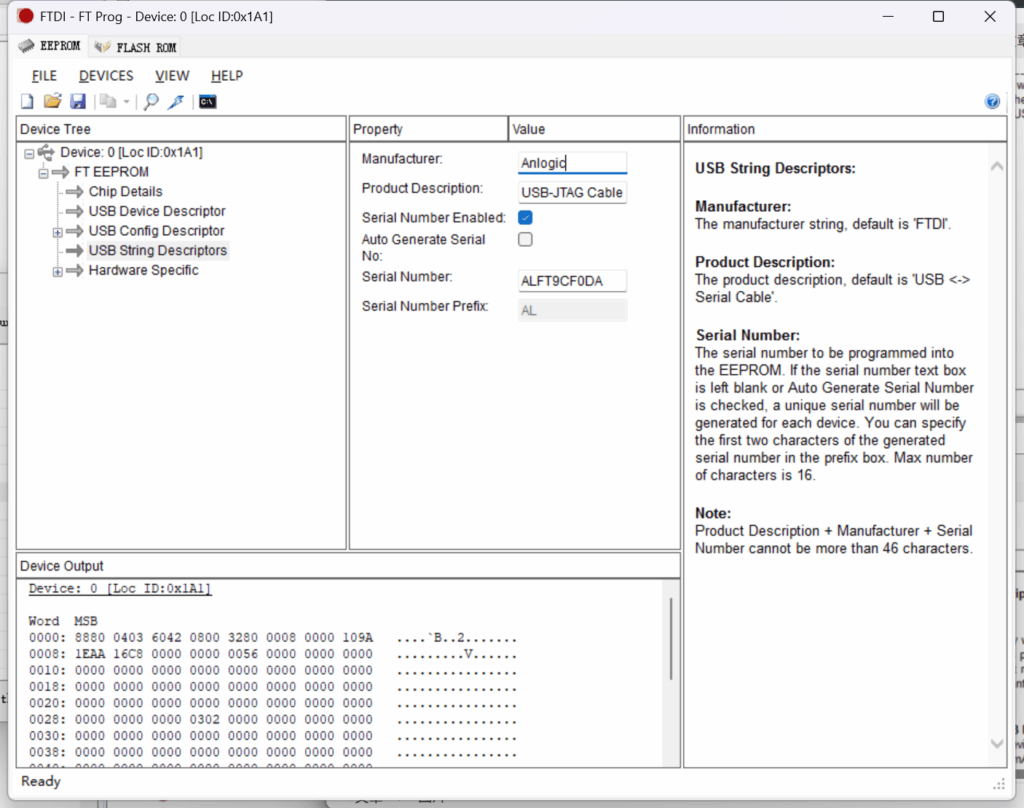Open the dropdown arrow beside copy icon
This screenshot has height=808, width=1024.
point(127,102)
